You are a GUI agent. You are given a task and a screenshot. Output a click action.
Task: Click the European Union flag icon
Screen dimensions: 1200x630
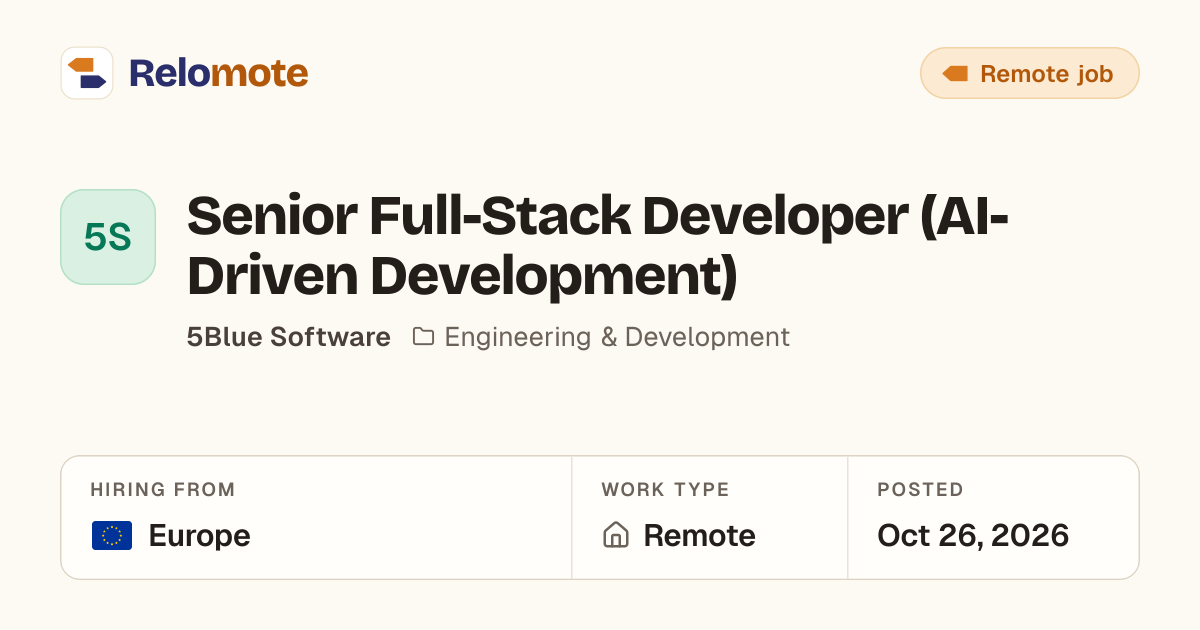click(112, 536)
